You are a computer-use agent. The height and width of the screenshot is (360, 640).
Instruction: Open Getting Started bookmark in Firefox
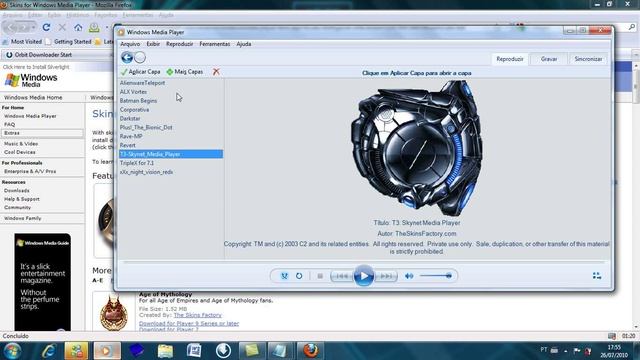pyautogui.click(x=68, y=42)
